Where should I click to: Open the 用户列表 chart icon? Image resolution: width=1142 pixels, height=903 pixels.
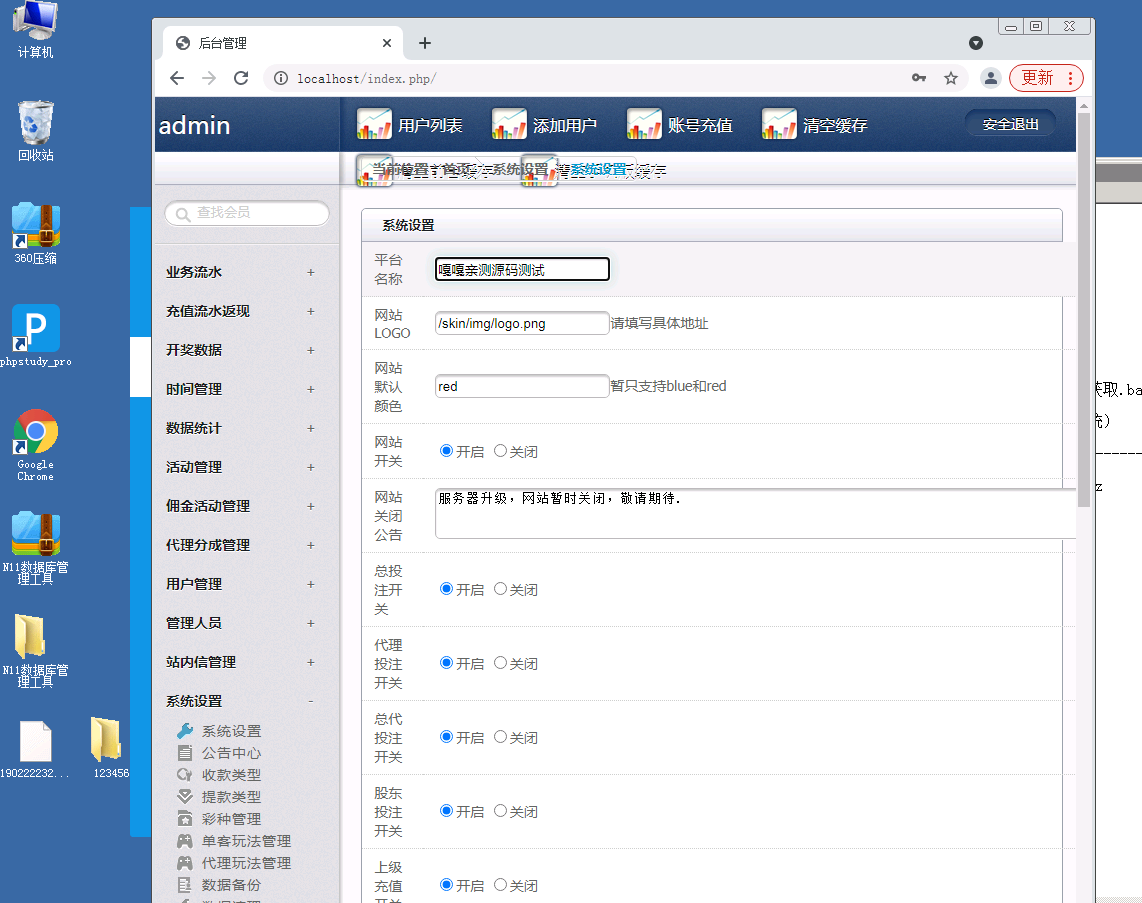[374, 125]
